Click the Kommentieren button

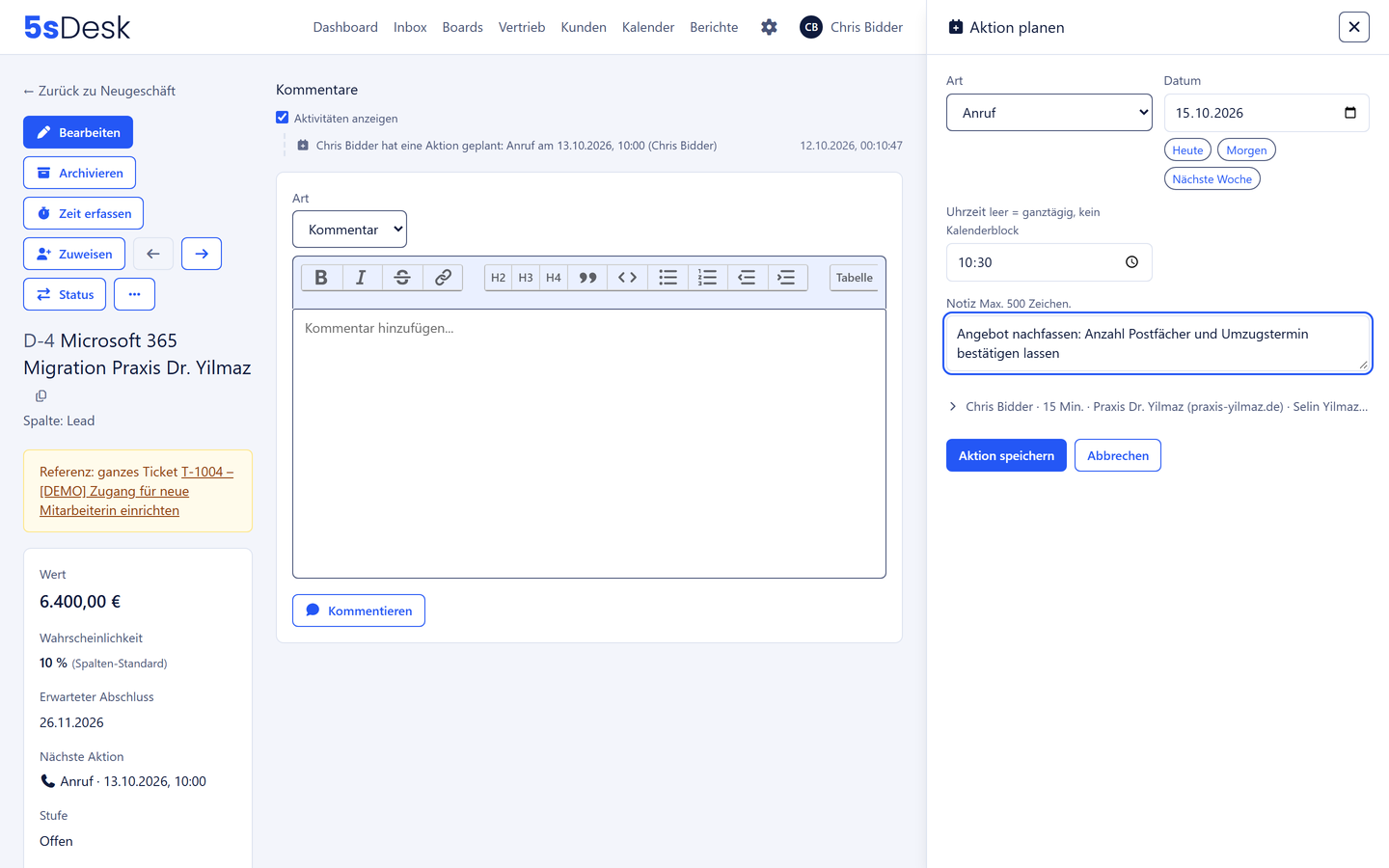tap(359, 610)
